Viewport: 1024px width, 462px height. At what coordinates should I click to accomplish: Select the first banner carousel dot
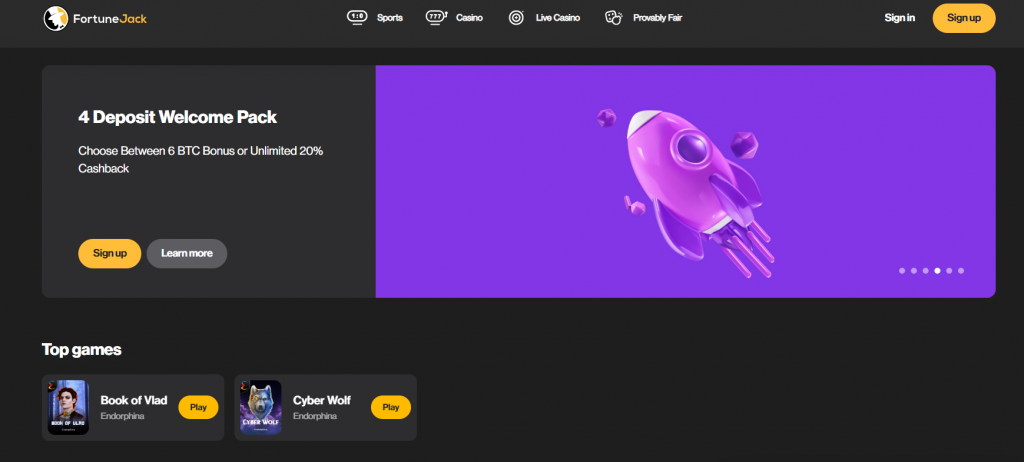[x=902, y=271]
